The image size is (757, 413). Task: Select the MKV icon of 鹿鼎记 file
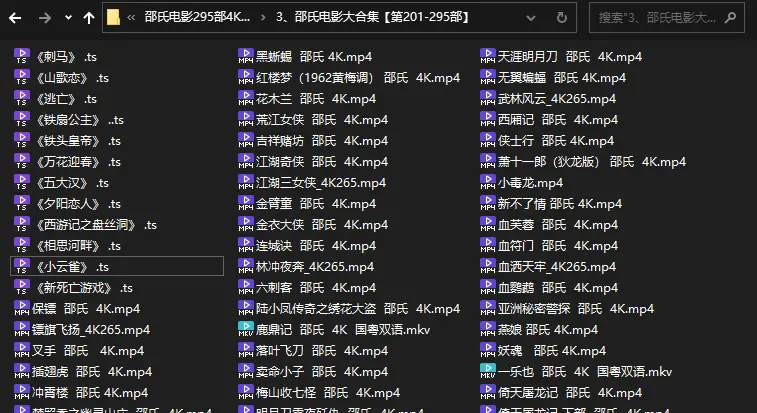(246, 329)
